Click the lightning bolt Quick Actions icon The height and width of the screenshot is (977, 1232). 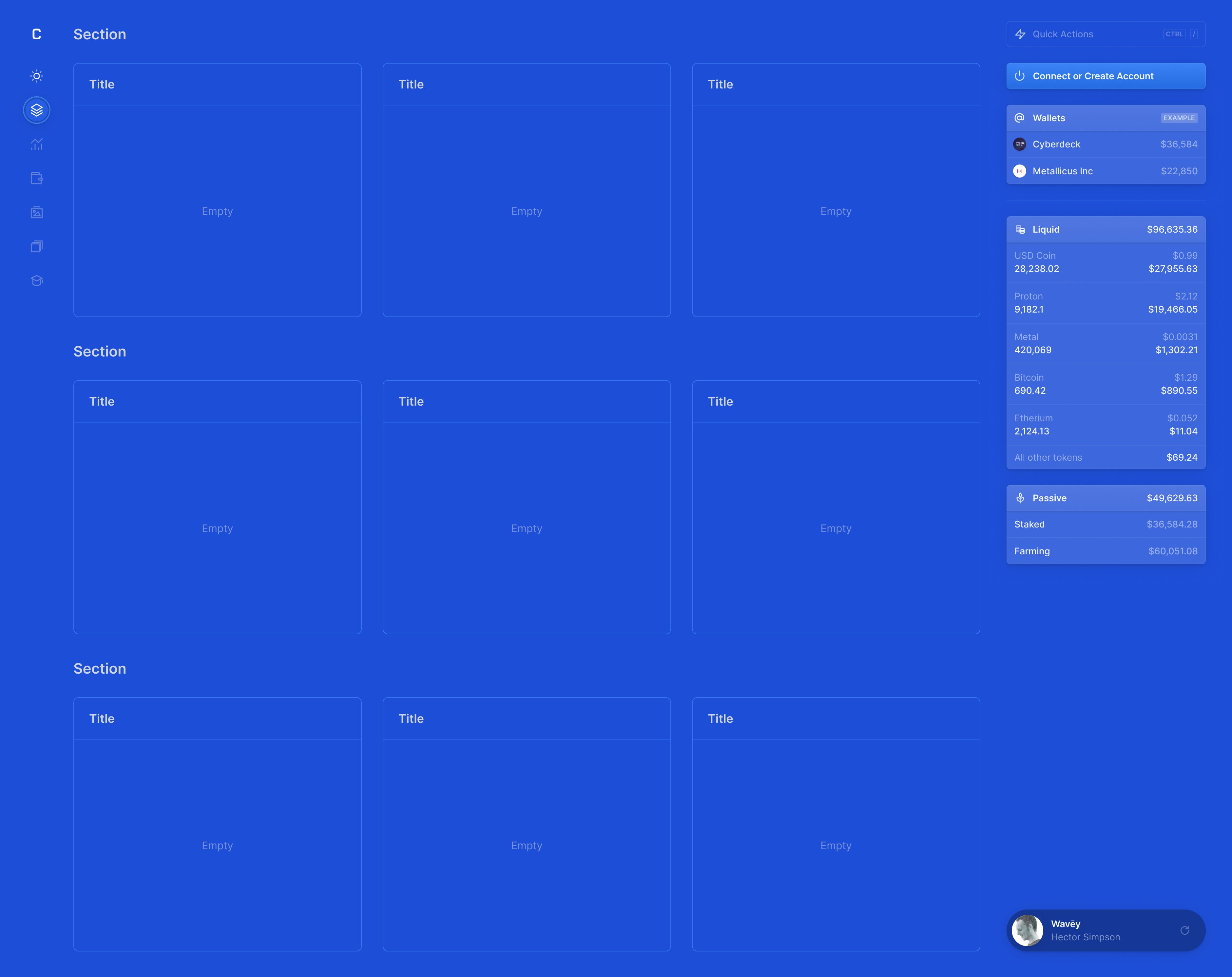click(1020, 34)
